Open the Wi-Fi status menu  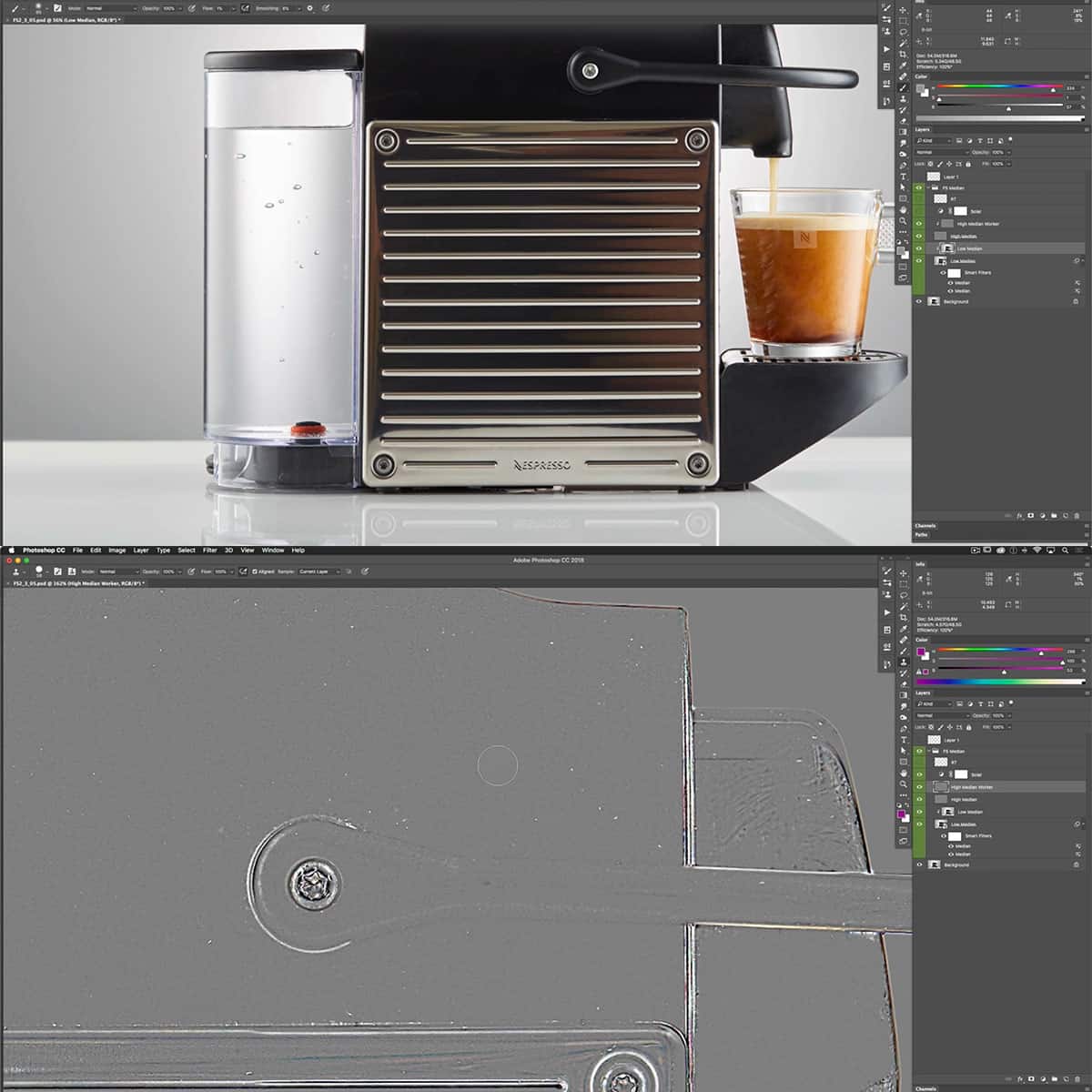tap(1037, 550)
